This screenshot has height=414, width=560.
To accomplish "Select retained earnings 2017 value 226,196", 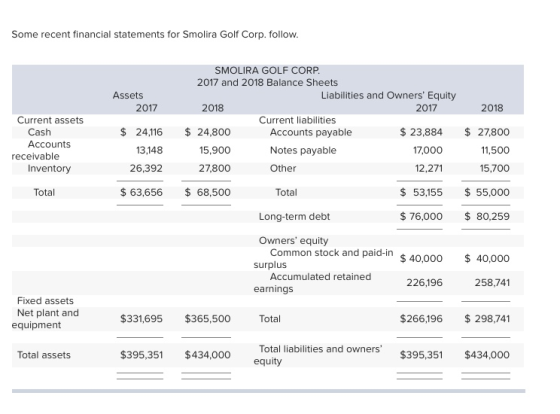I will pyautogui.click(x=424, y=283).
